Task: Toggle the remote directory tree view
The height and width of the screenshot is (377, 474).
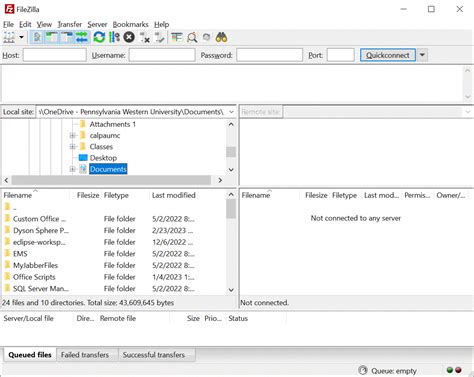Action: (x=67, y=37)
